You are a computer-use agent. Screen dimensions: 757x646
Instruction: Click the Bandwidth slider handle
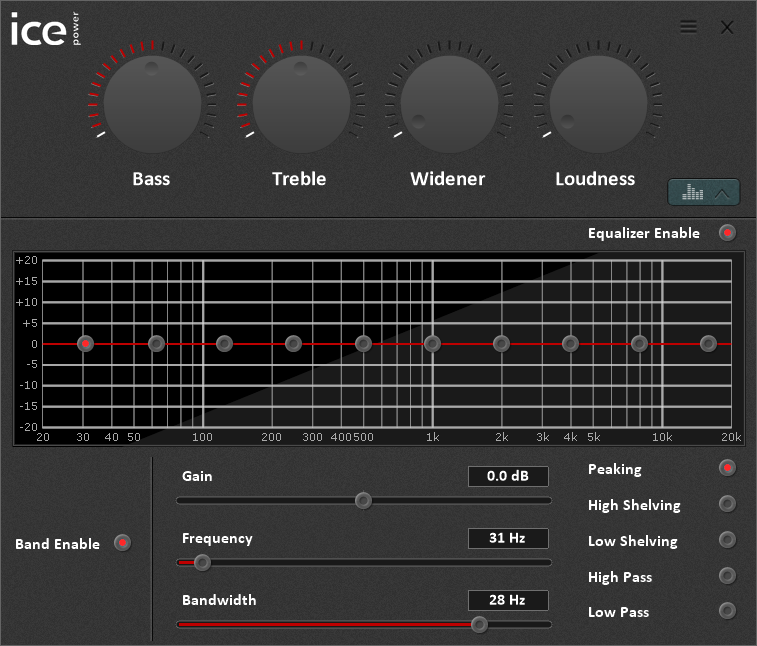(x=479, y=624)
